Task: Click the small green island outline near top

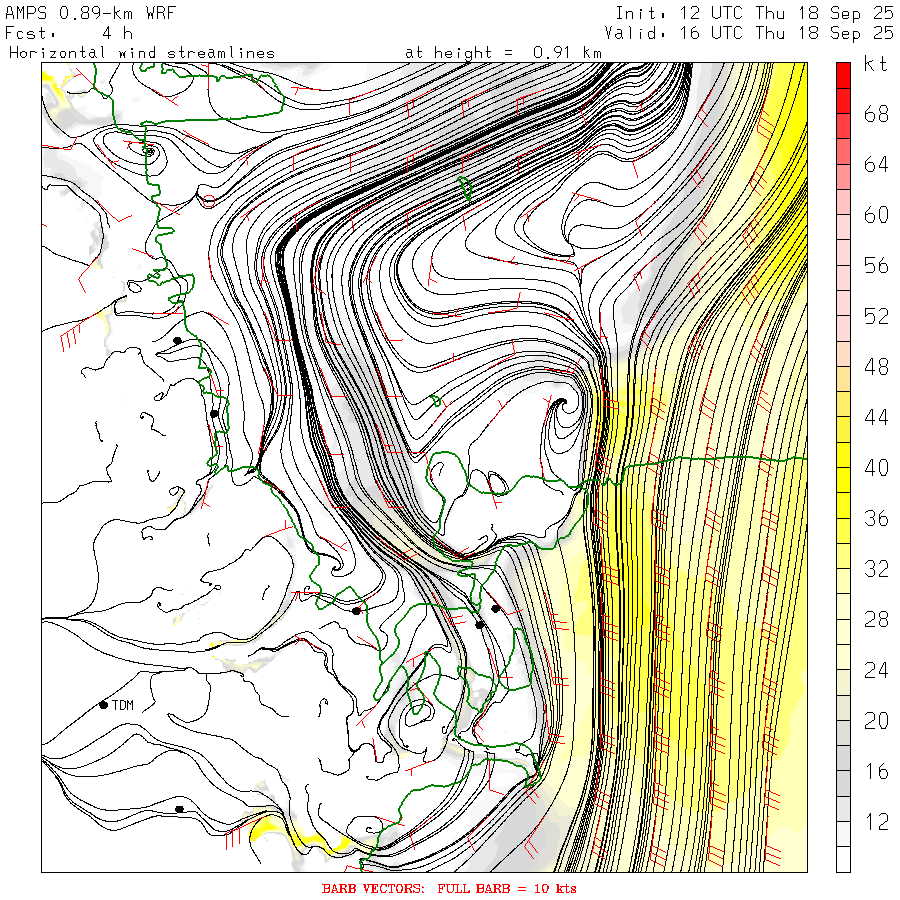Action: (466, 187)
